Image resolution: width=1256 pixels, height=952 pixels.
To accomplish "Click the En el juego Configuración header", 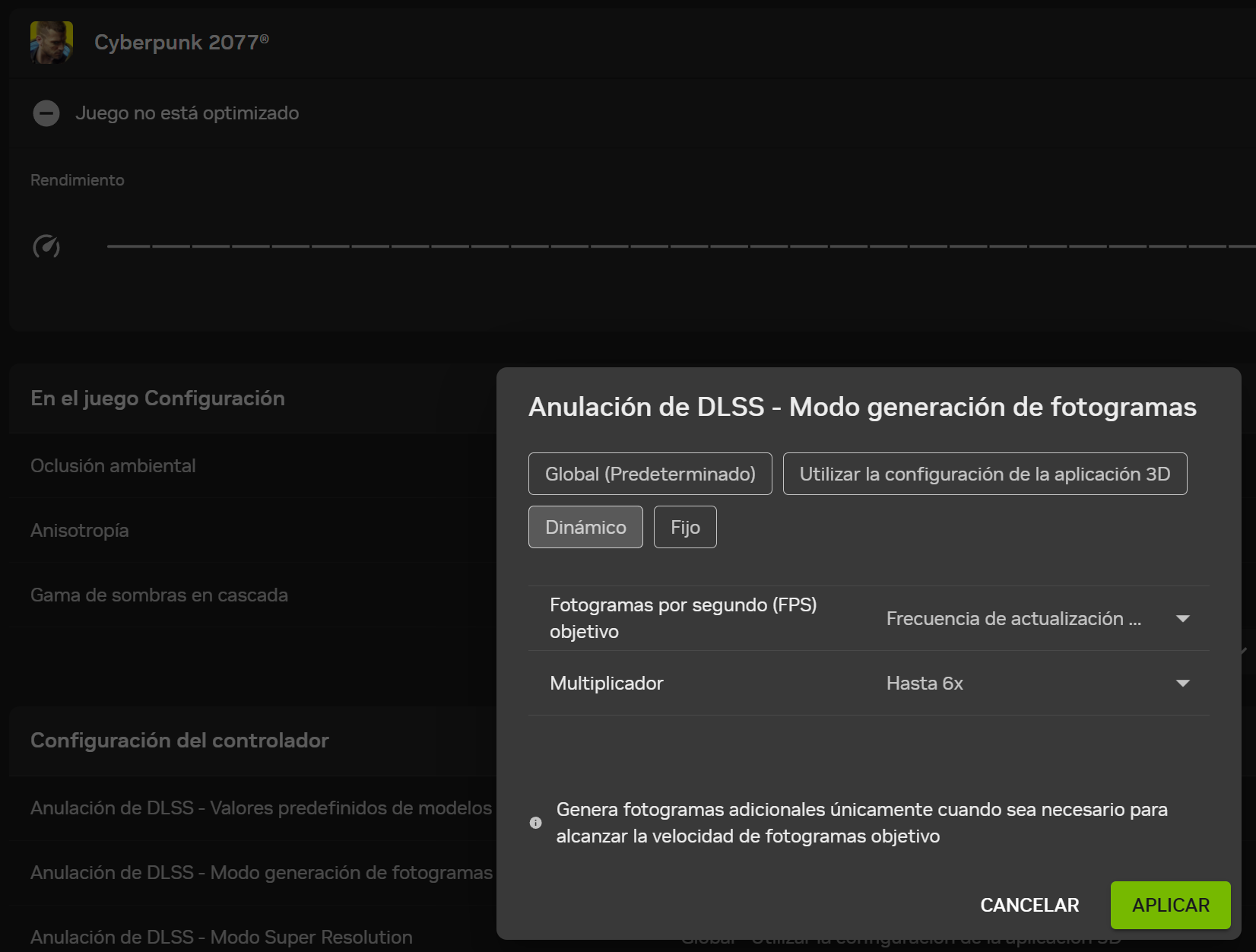I will click(x=157, y=398).
